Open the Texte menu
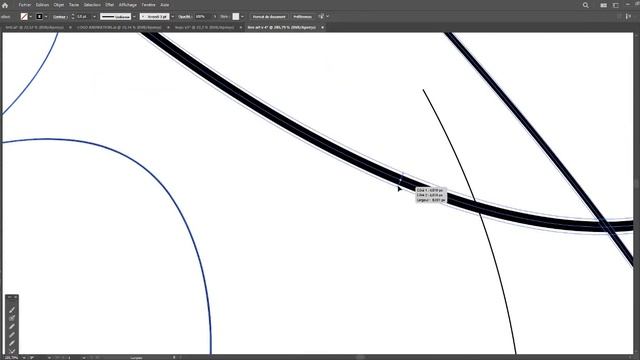This screenshot has width=640, height=360. click(x=74, y=5)
